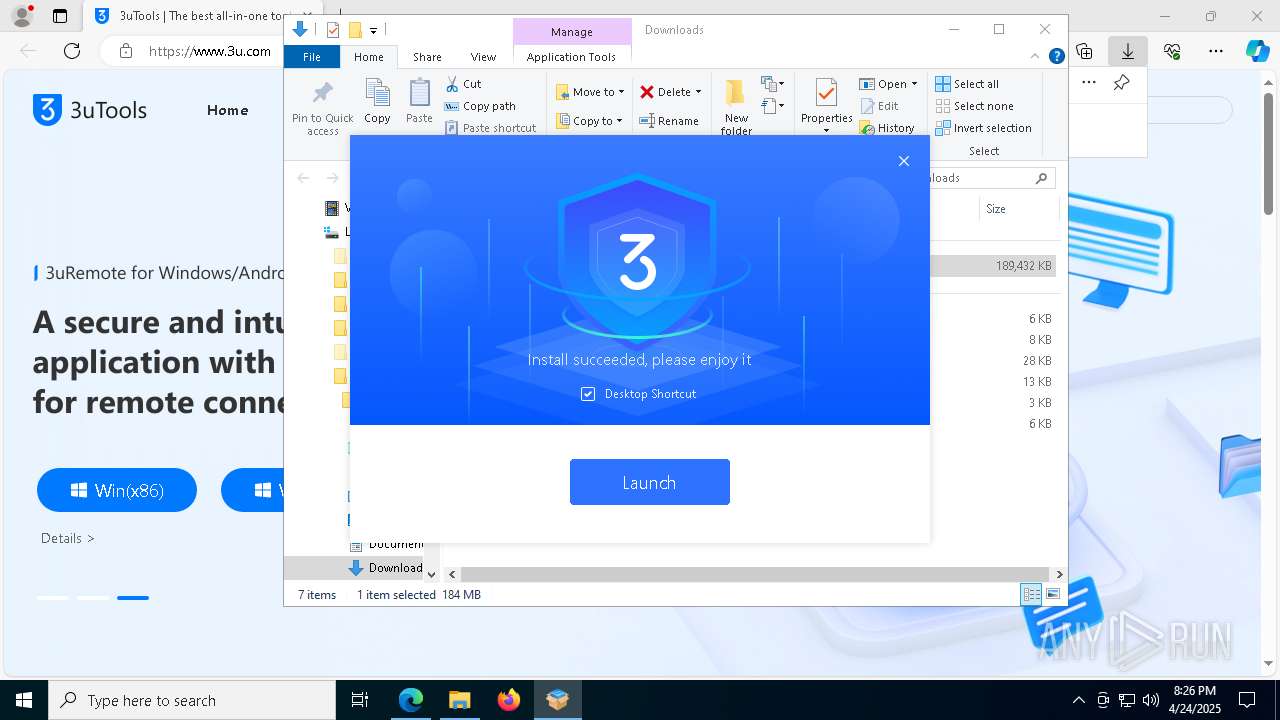Viewport: 1280px width, 720px height.
Task: Click the navigation pane scroll down arrow
Action: coord(431,574)
